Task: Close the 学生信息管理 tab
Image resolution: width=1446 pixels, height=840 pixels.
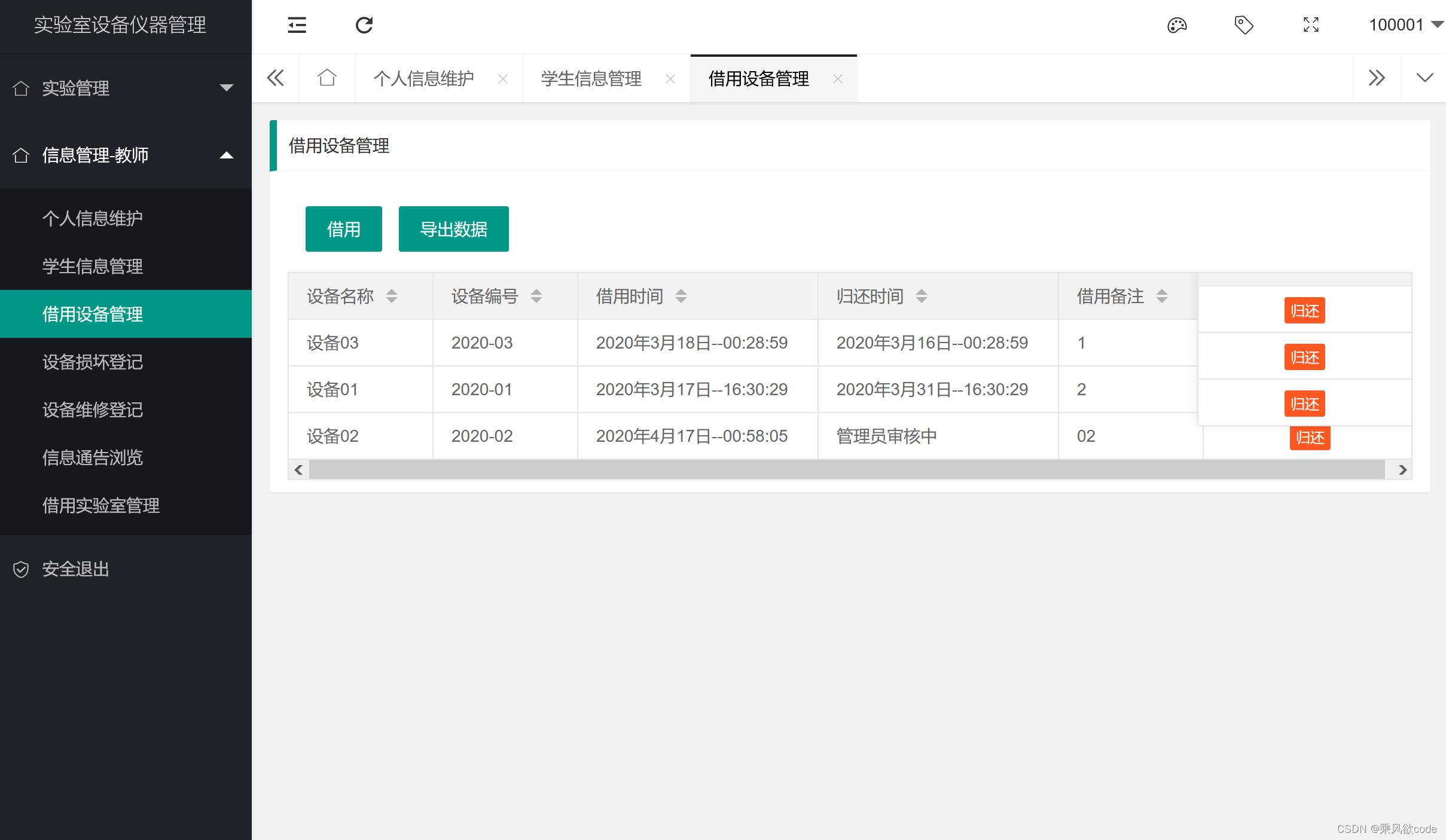Action: 671,78
